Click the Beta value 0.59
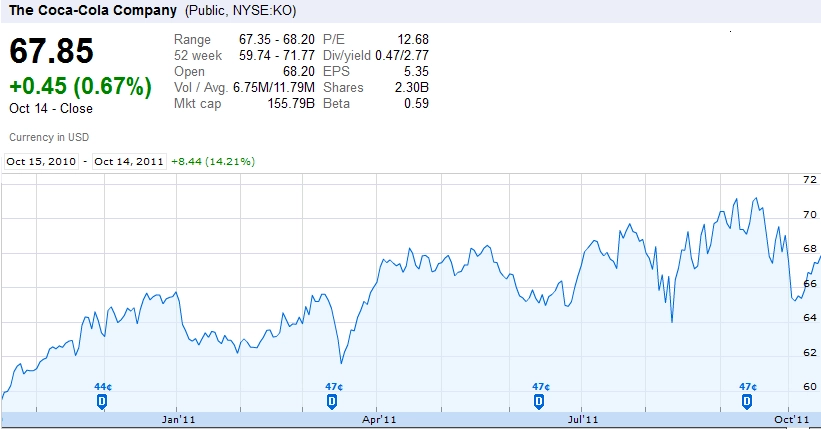Image resolution: width=821 pixels, height=429 pixels. [x=416, y=103]
